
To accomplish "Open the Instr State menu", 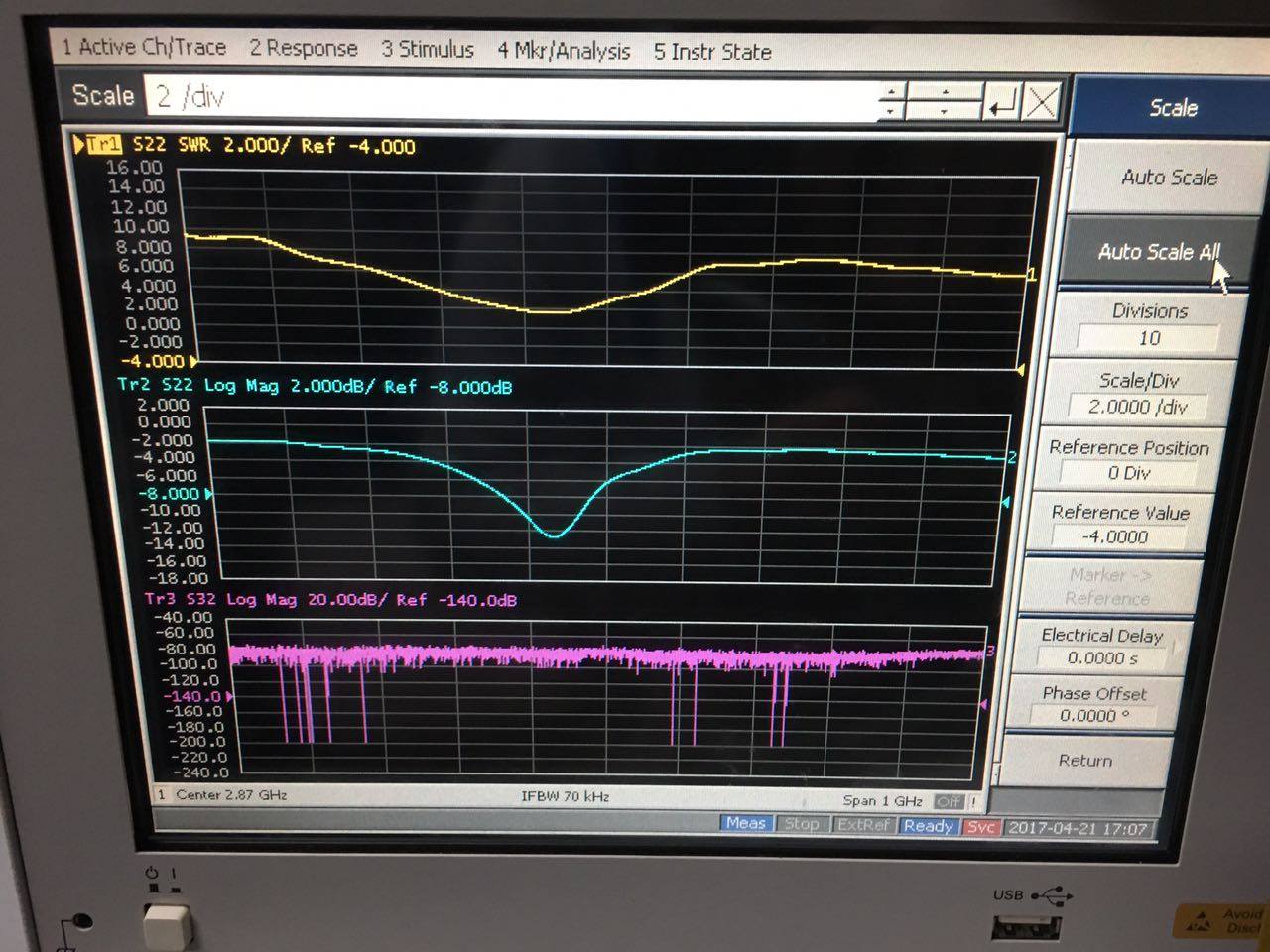I will pyautogui.click(x=711, y=52).
